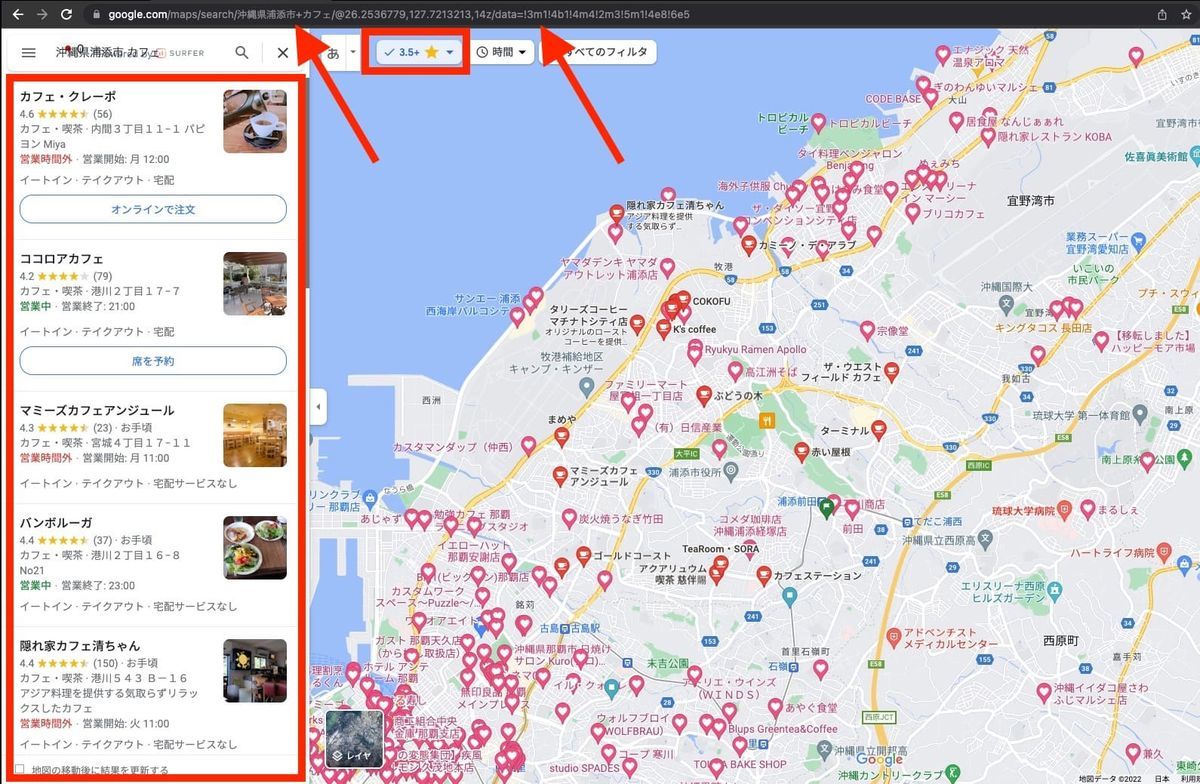
Task: Click the 宗像堂 heart pin
Action: [866, 328]
